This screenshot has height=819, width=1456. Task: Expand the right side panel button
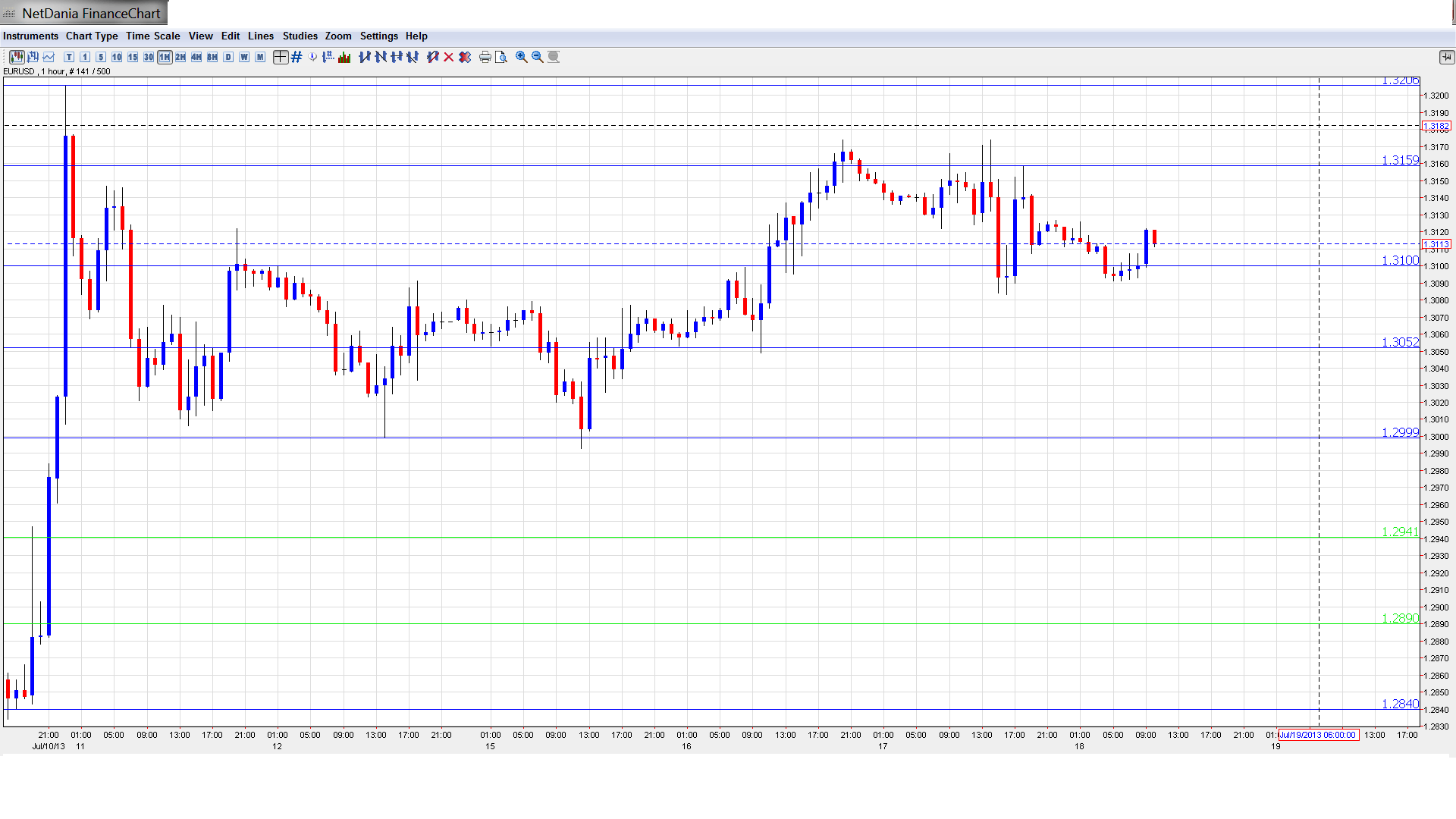(1446, 57)
